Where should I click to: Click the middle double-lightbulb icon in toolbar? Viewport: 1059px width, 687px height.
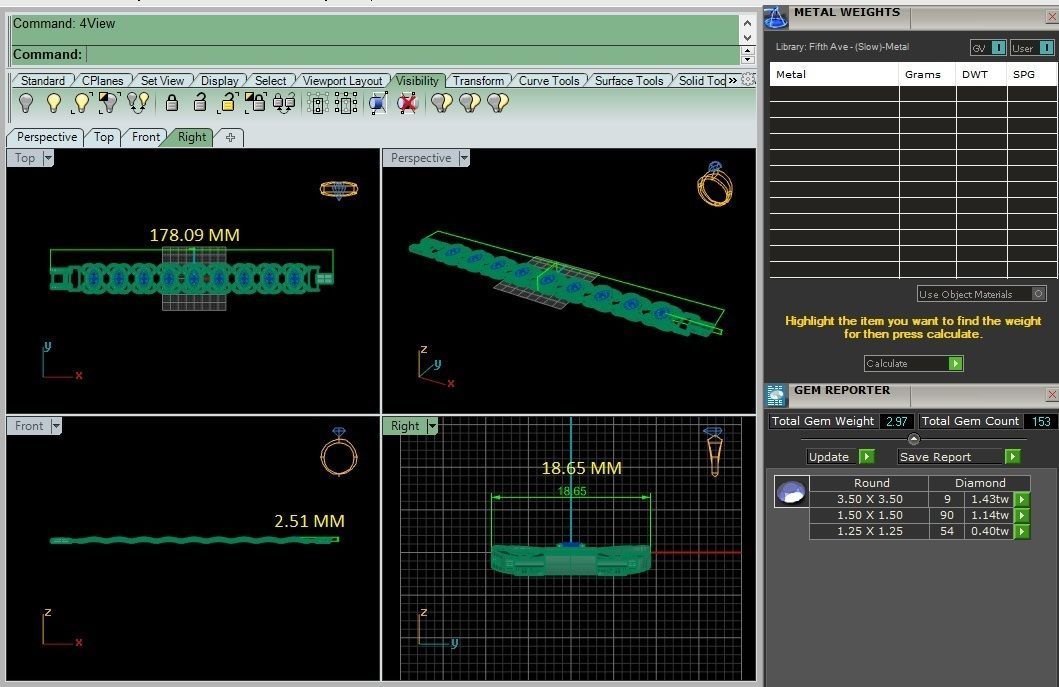[x=469, y=103]
